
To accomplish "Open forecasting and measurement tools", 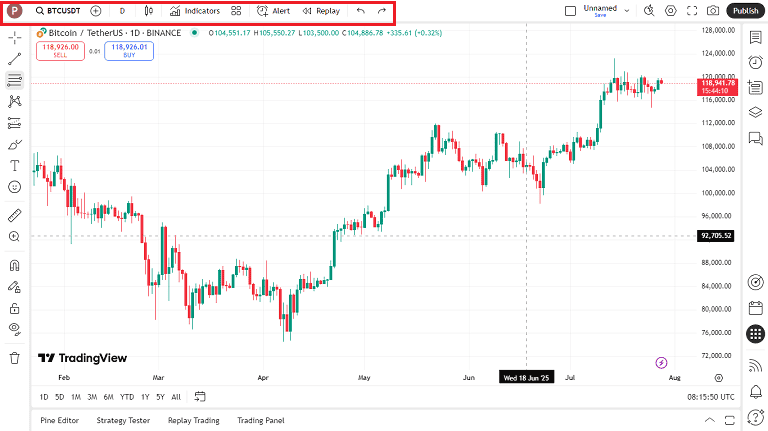I will coord(15,123).
